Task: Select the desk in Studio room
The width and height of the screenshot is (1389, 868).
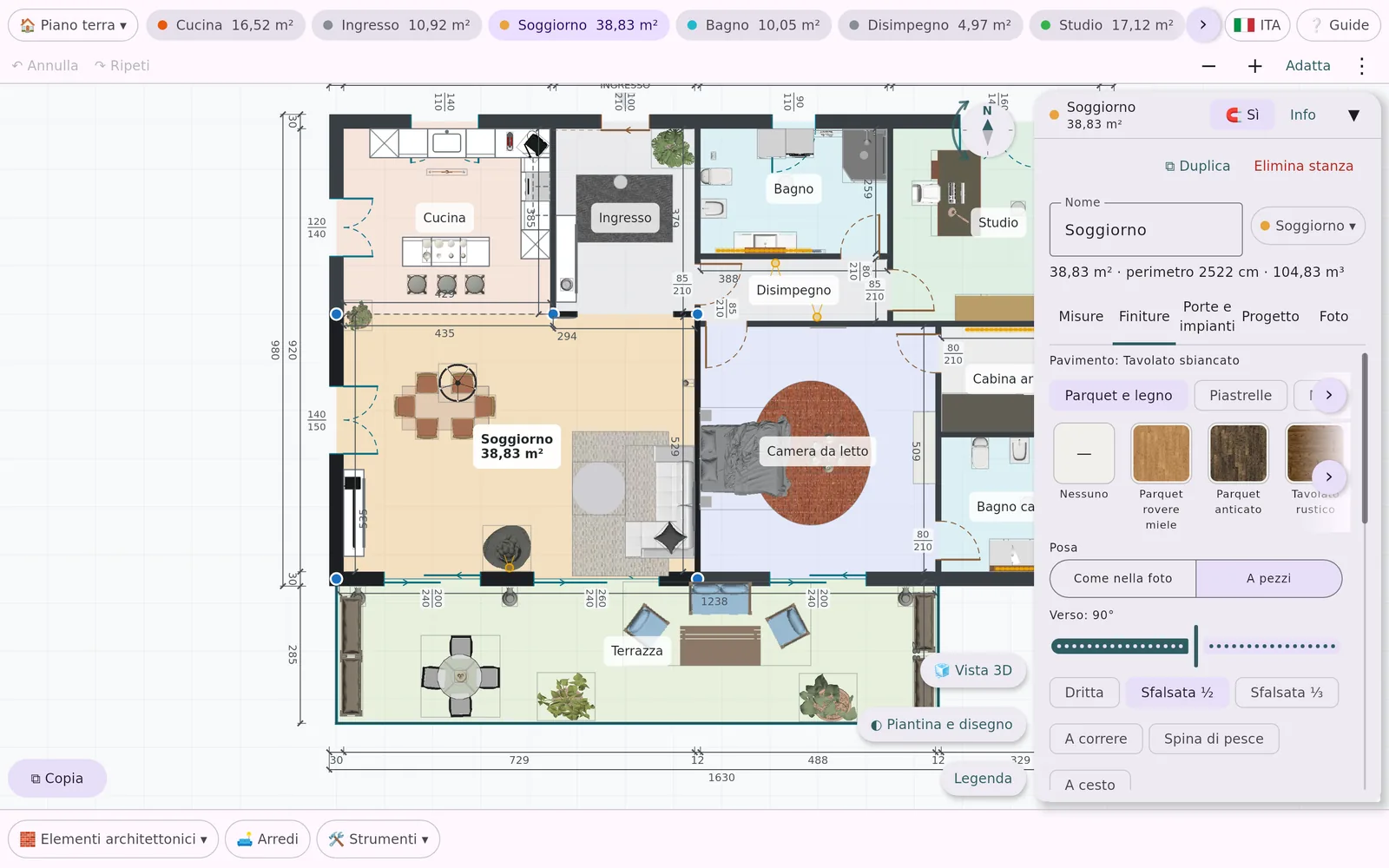Action: pyautogui.click(x=958, y=193)
